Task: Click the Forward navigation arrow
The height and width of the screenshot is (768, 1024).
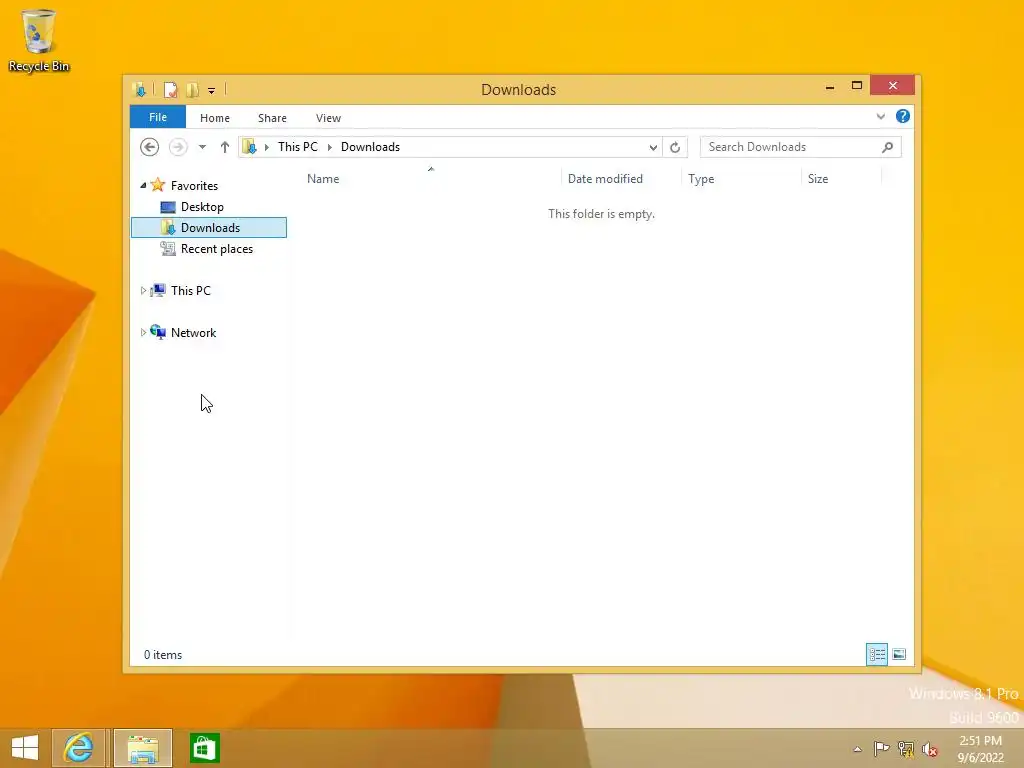Action: [x=178, y=147]
